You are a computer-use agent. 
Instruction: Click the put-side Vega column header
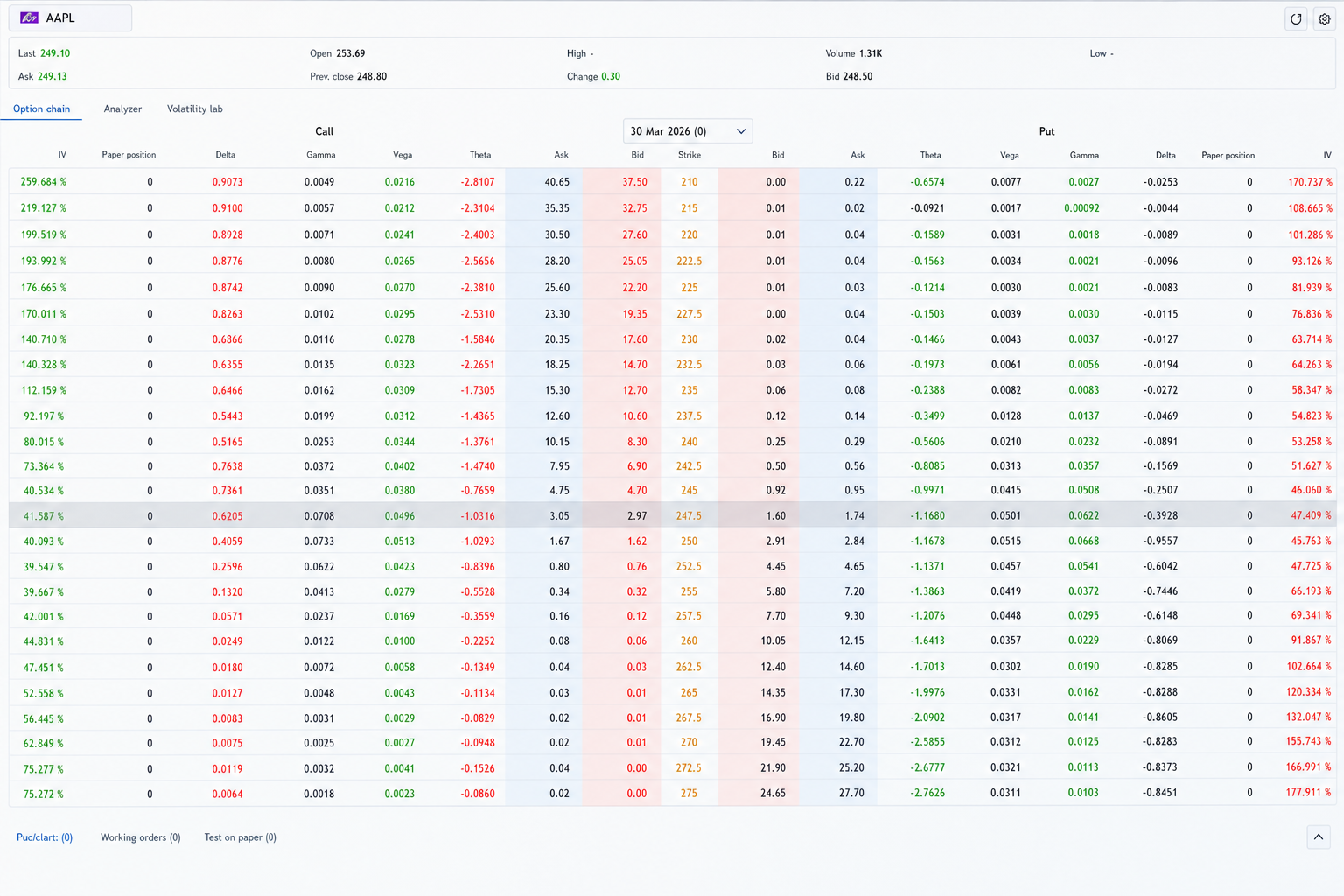click(x=1010, y=155)
